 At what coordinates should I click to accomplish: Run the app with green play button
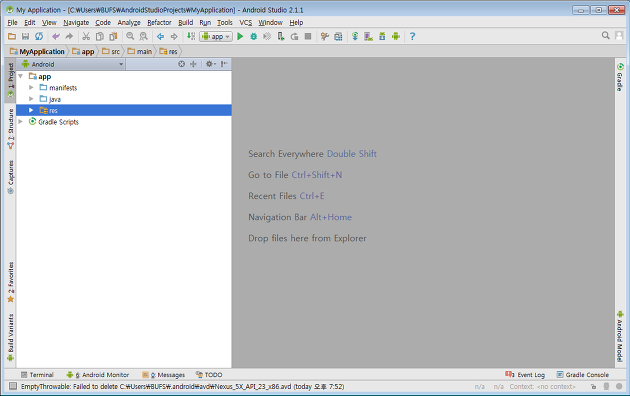click(x=240, y=37)
